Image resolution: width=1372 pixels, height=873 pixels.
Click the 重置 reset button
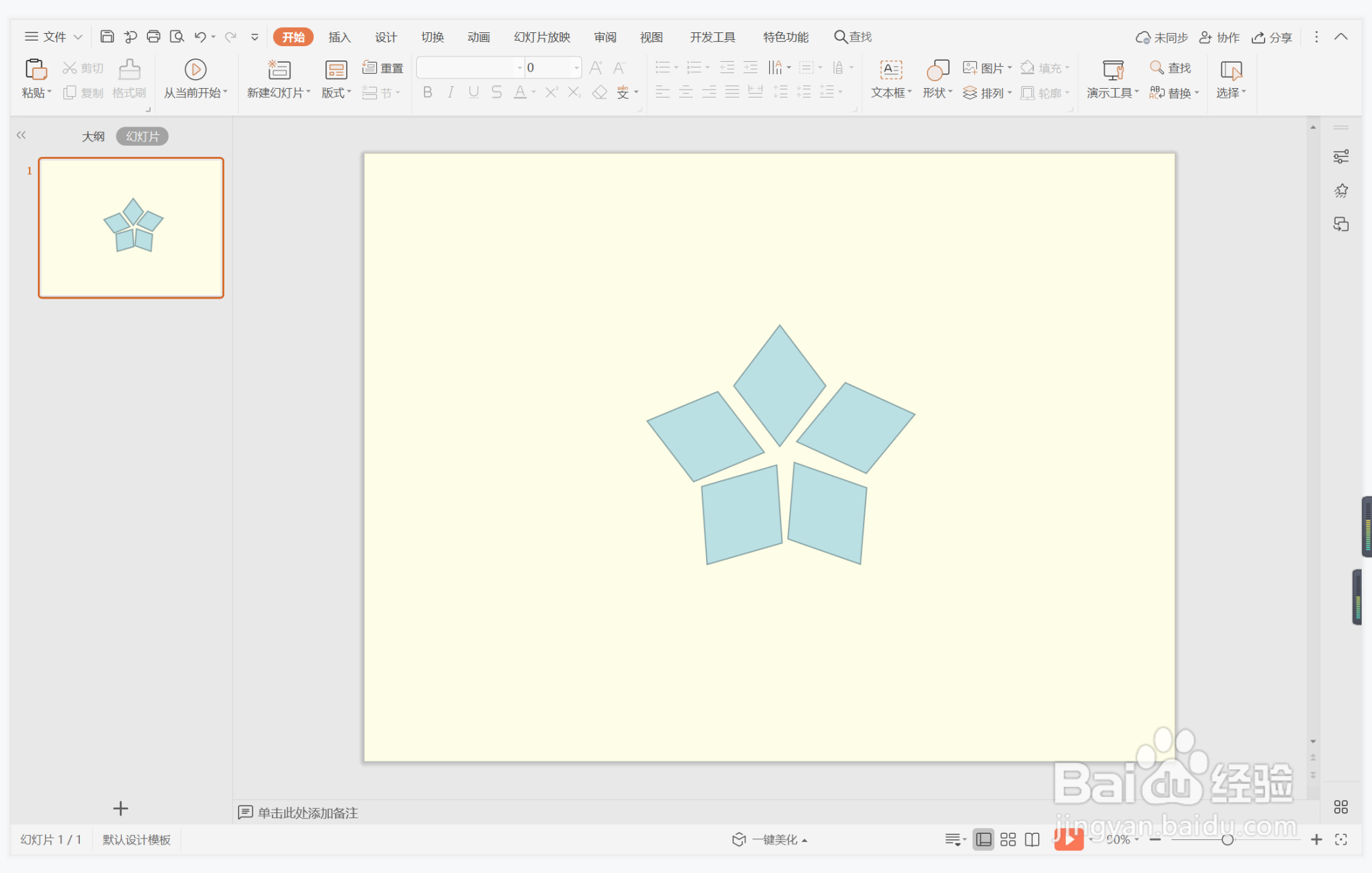[x=383, y=67]
